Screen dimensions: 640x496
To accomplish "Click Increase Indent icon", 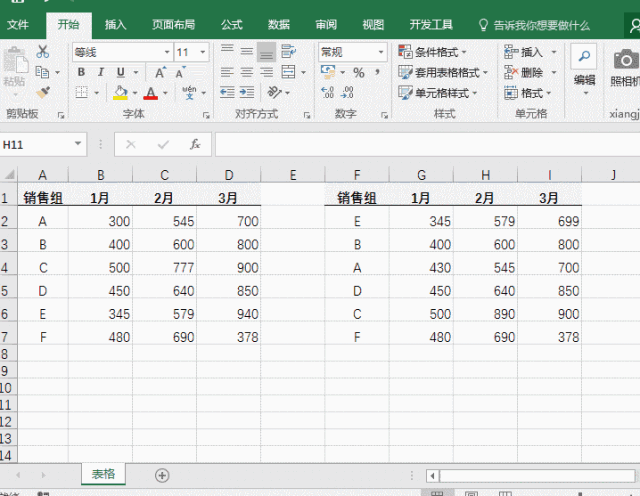I will pos(247,93).
